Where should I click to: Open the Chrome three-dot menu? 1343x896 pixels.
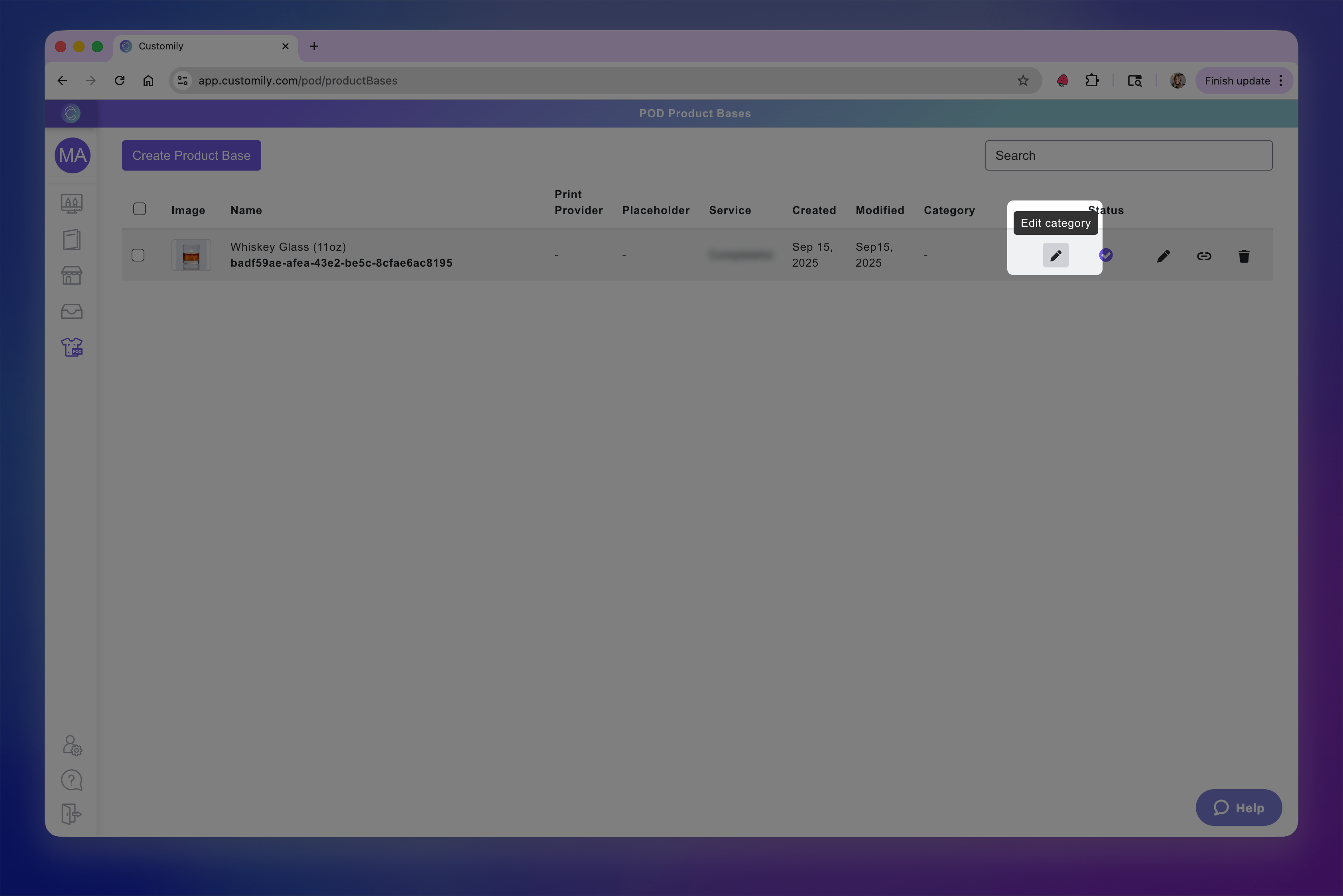[x=1281, y=81]
